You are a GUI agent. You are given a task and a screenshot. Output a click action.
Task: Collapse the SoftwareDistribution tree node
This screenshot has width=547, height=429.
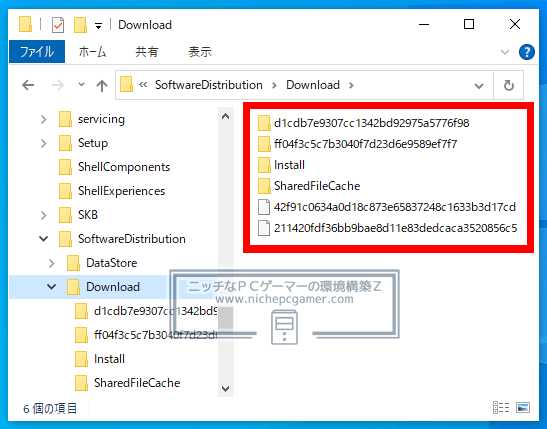[44, 239]
